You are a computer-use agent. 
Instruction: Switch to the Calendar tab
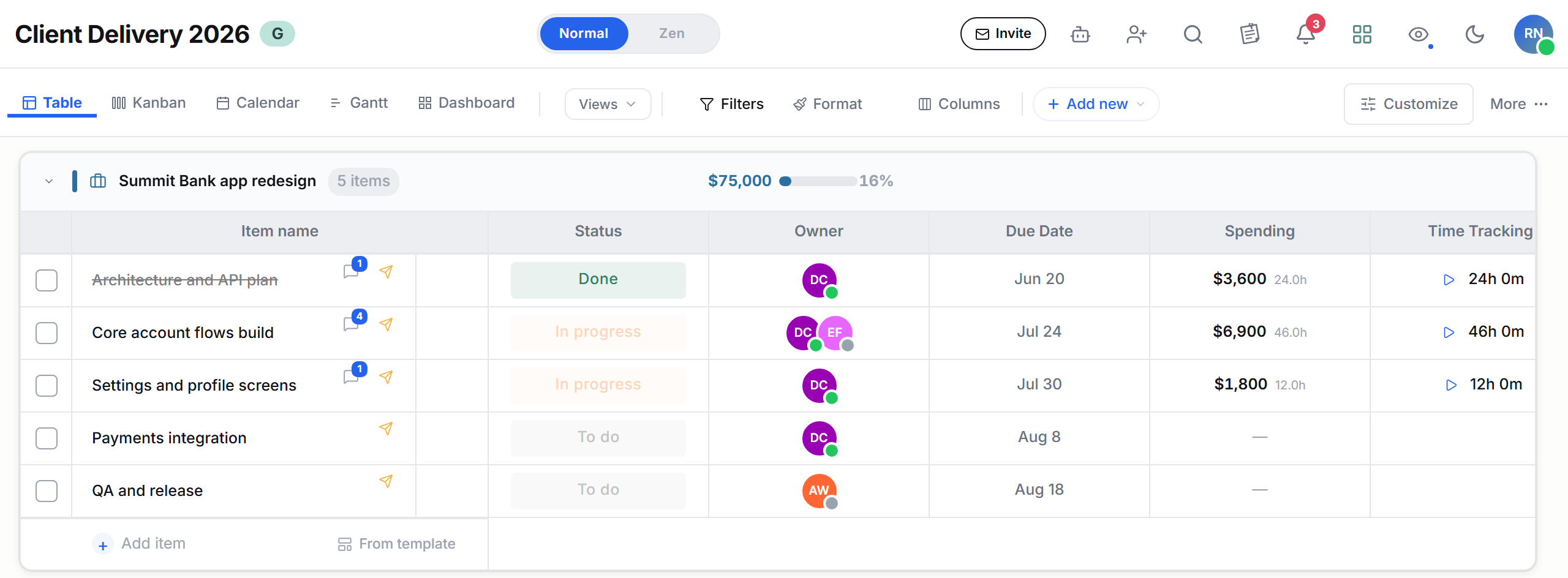click(x=258, y=103)
